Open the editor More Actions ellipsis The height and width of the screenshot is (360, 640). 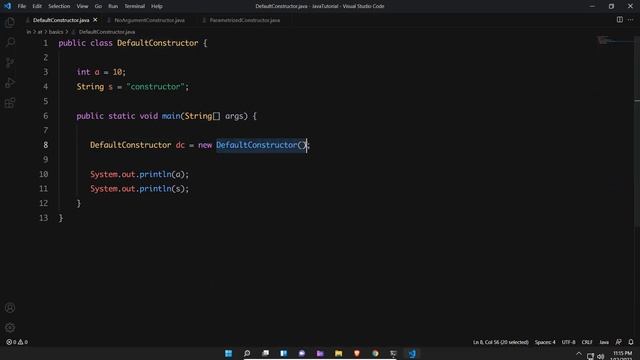[x=631, y=20]
